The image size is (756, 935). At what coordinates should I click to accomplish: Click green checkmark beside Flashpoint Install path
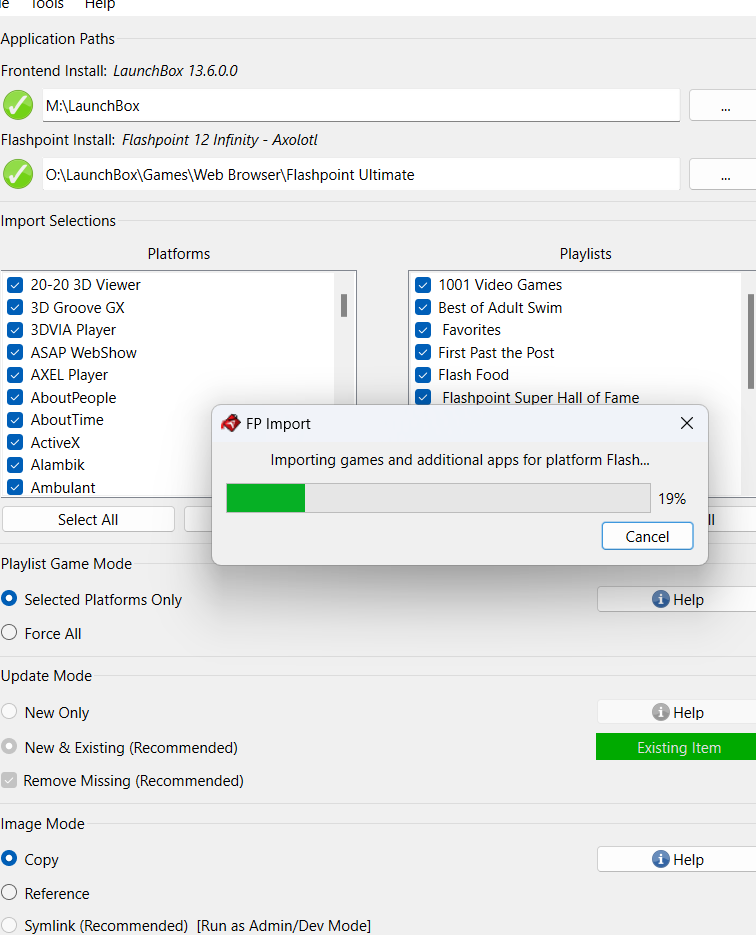click(18, 174)
